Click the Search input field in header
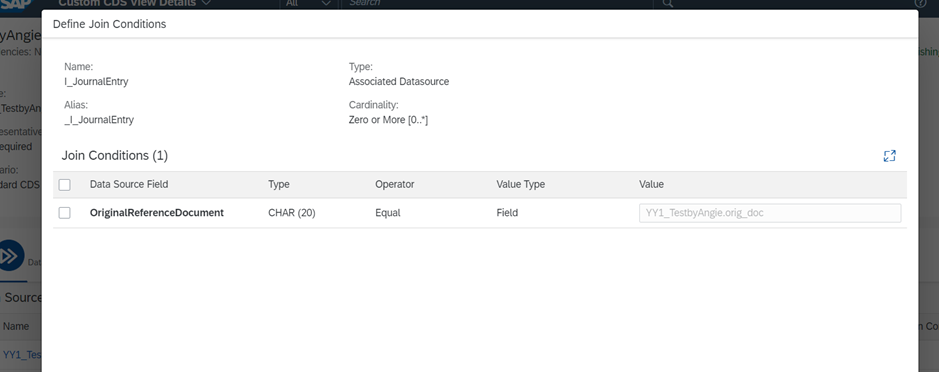Image resolution: width=939 pixels, height=372 pixels. (497, 4)
